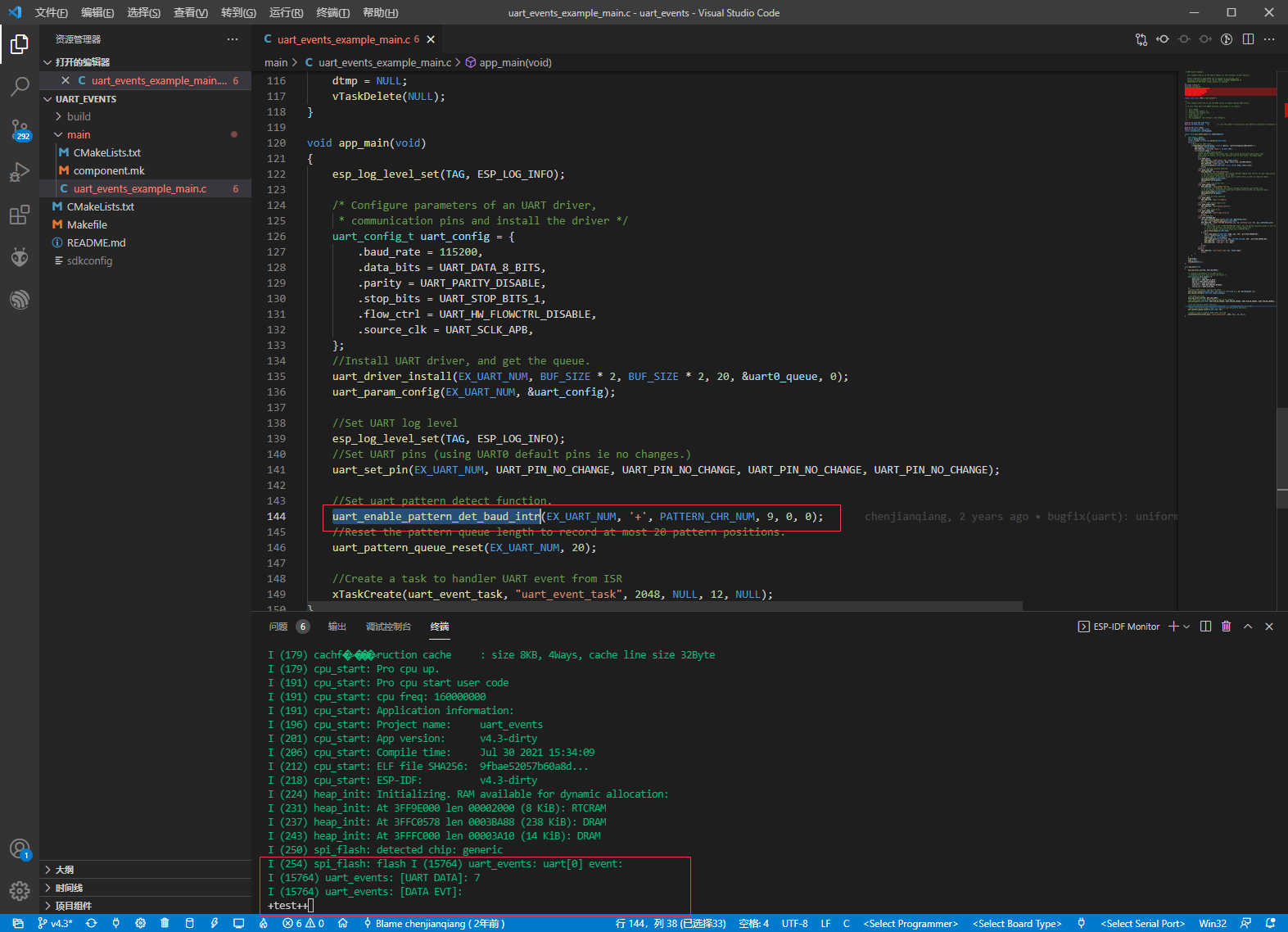The height and width of the screenshot is (932, 1288).
Task: Open SDK configuration gear in status bar
Action: pyautogui.click(x=141, y=923)
